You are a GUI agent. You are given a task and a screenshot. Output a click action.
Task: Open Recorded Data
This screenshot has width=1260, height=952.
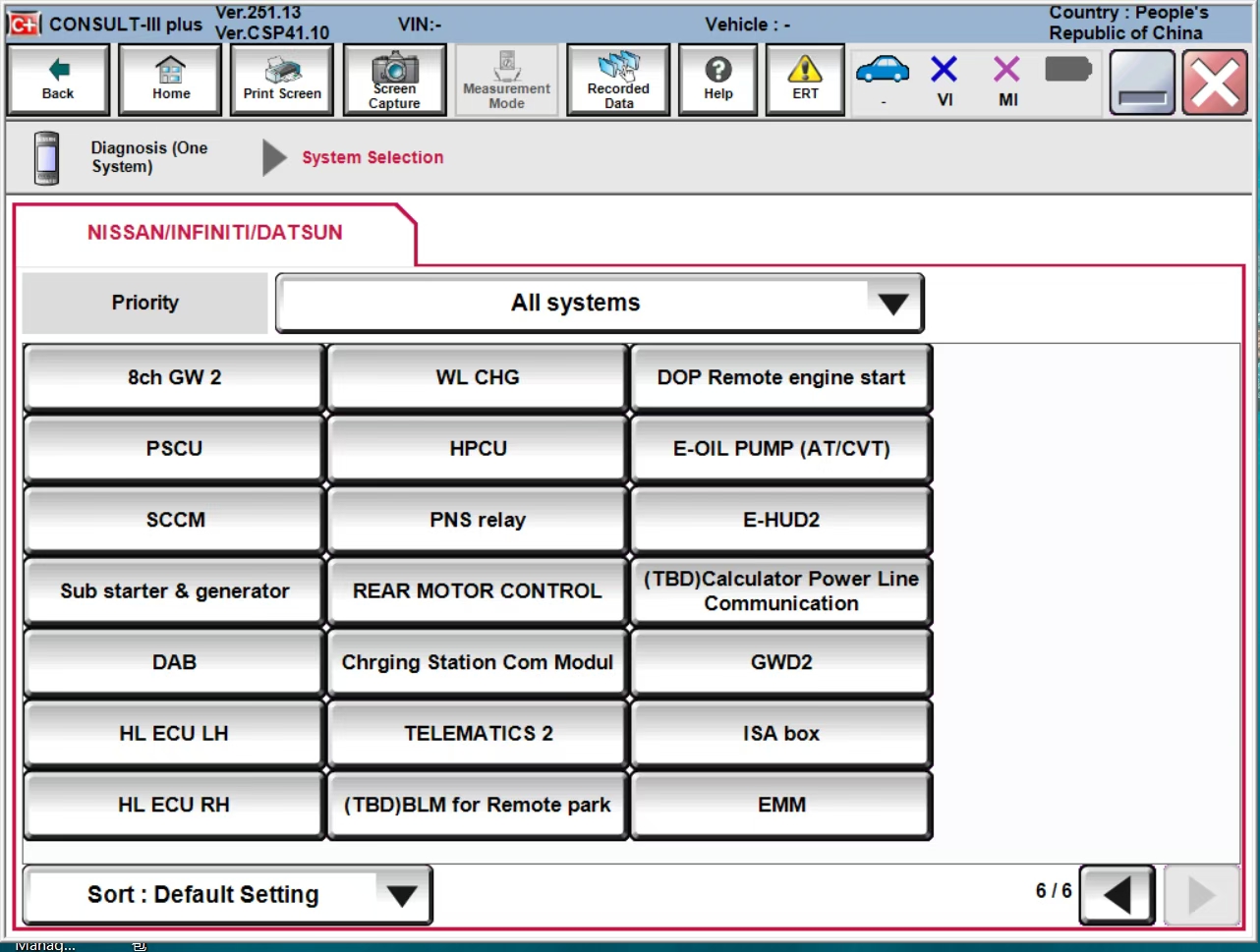[x=618, y=80]
